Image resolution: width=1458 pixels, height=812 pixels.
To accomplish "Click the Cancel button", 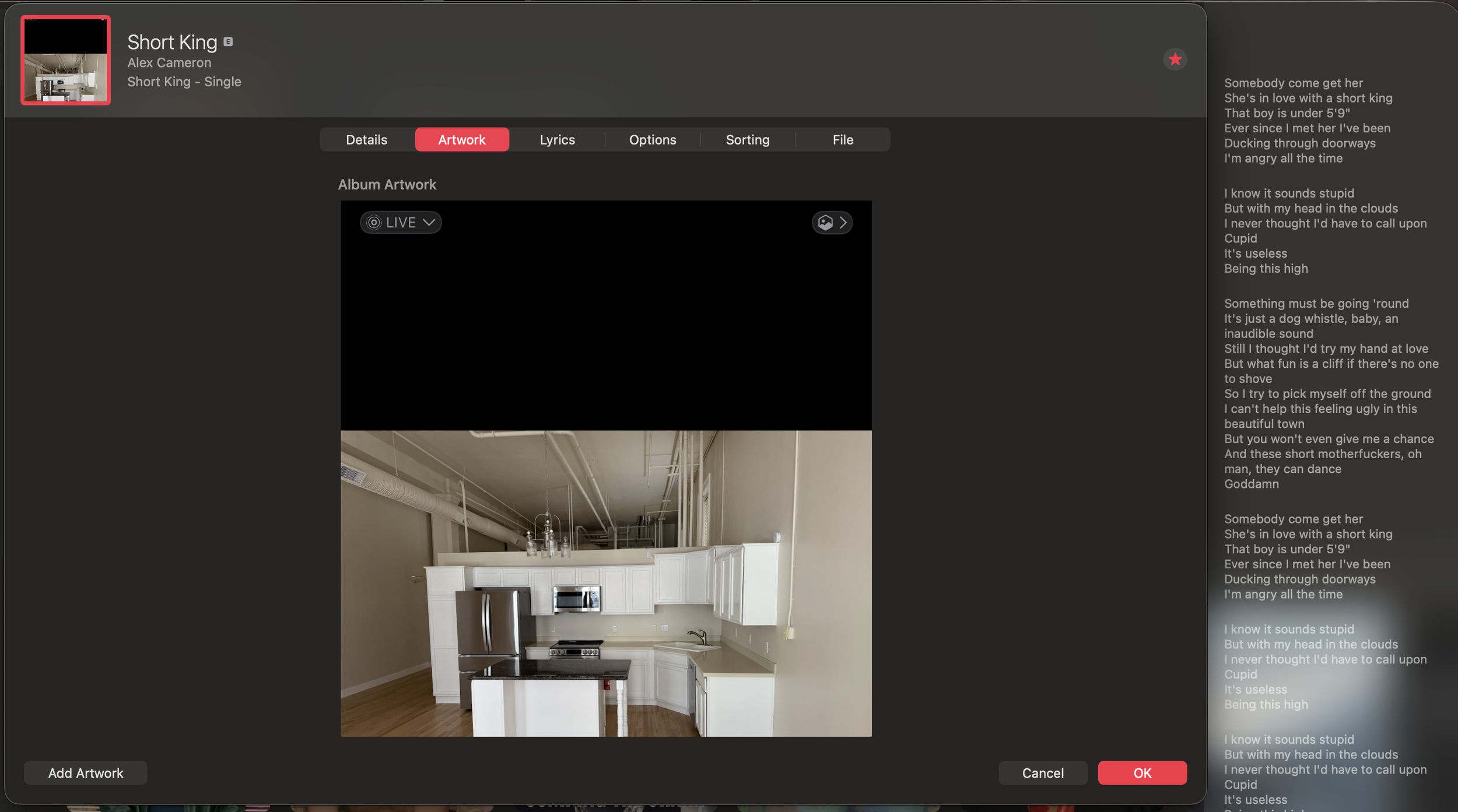I will 1042,773.
